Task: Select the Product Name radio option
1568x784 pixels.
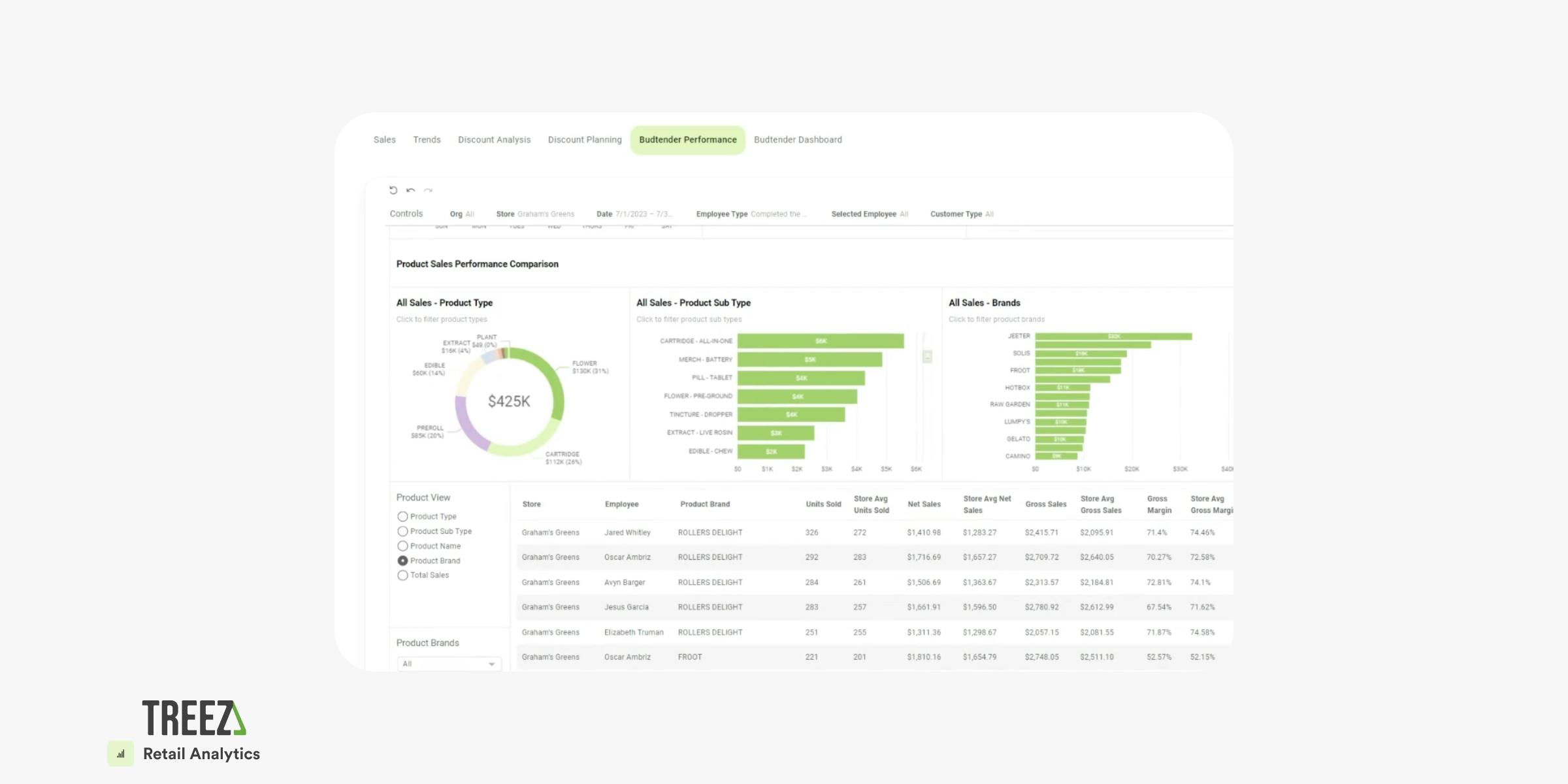Action: (x=402, y=546)
